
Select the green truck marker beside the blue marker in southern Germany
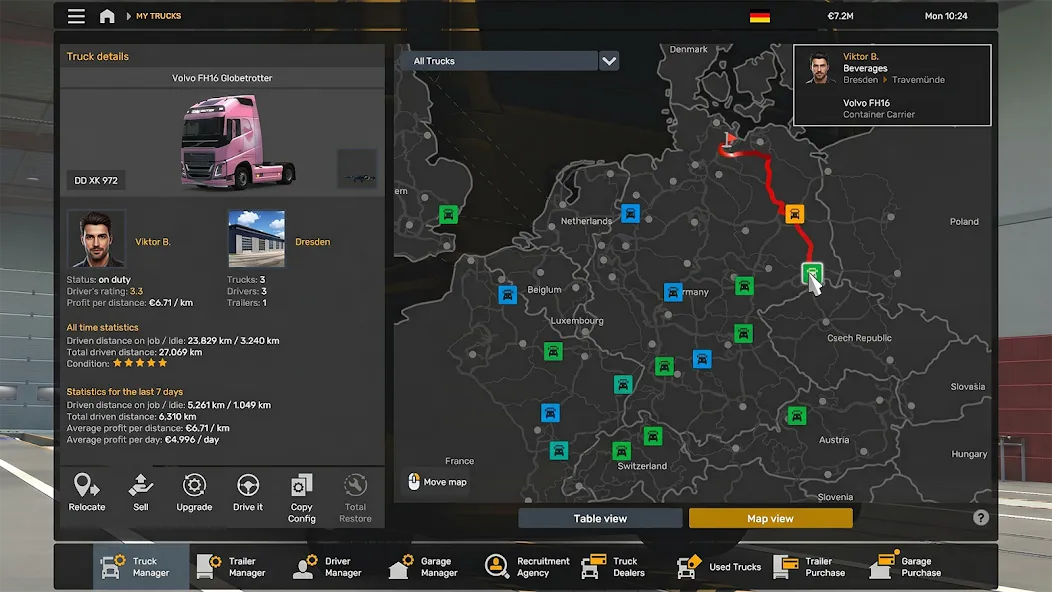click(664, 366)
